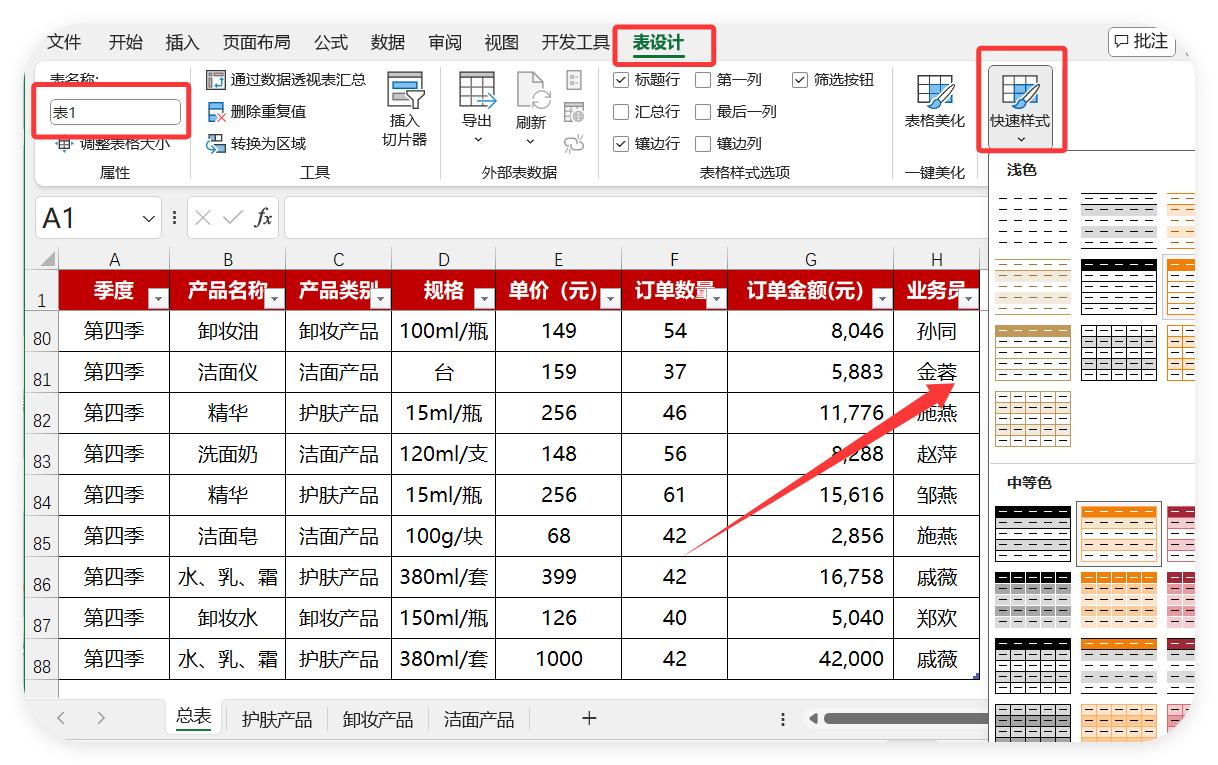Click the open-in-browser icon beside Refresh
The image size is (1218, 765).
[x=574, y=112]
